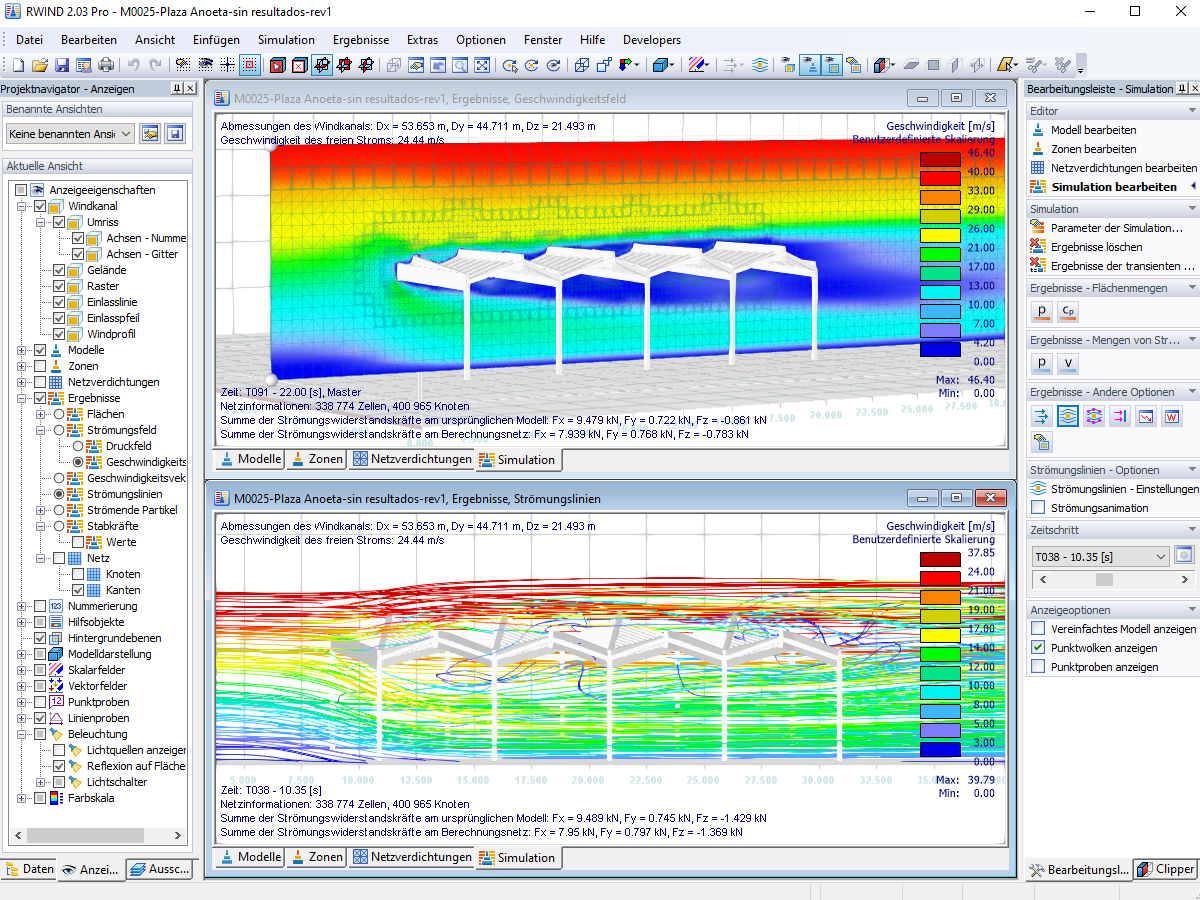Expand the Farbskala tree node

pyautogui.click(x=22, y=798)
